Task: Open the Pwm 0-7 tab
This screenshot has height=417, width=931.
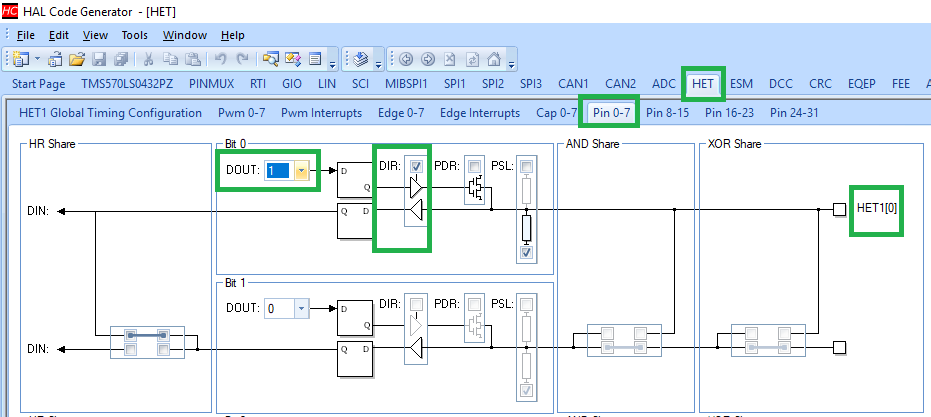Action: coord(242,113)
